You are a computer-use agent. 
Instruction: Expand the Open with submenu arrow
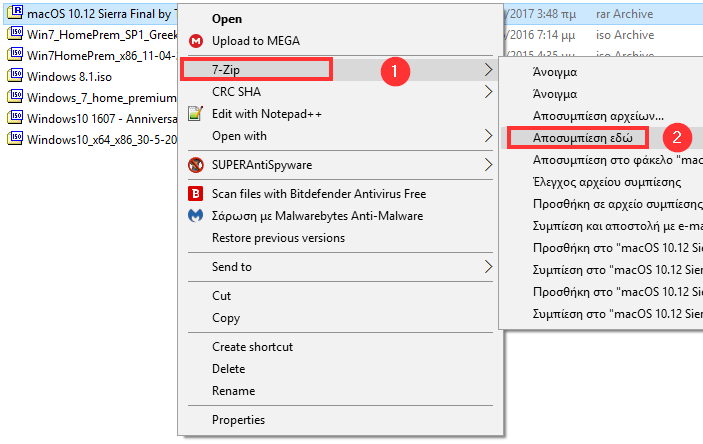[488, 135]
